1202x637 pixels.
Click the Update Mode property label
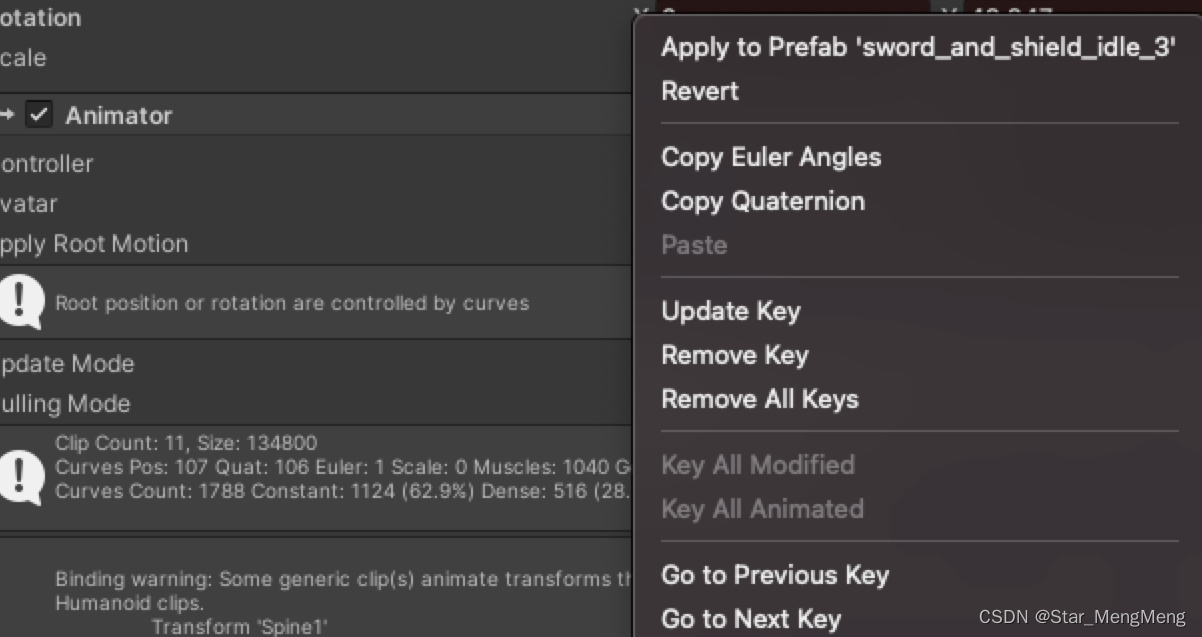coord(67,364)
